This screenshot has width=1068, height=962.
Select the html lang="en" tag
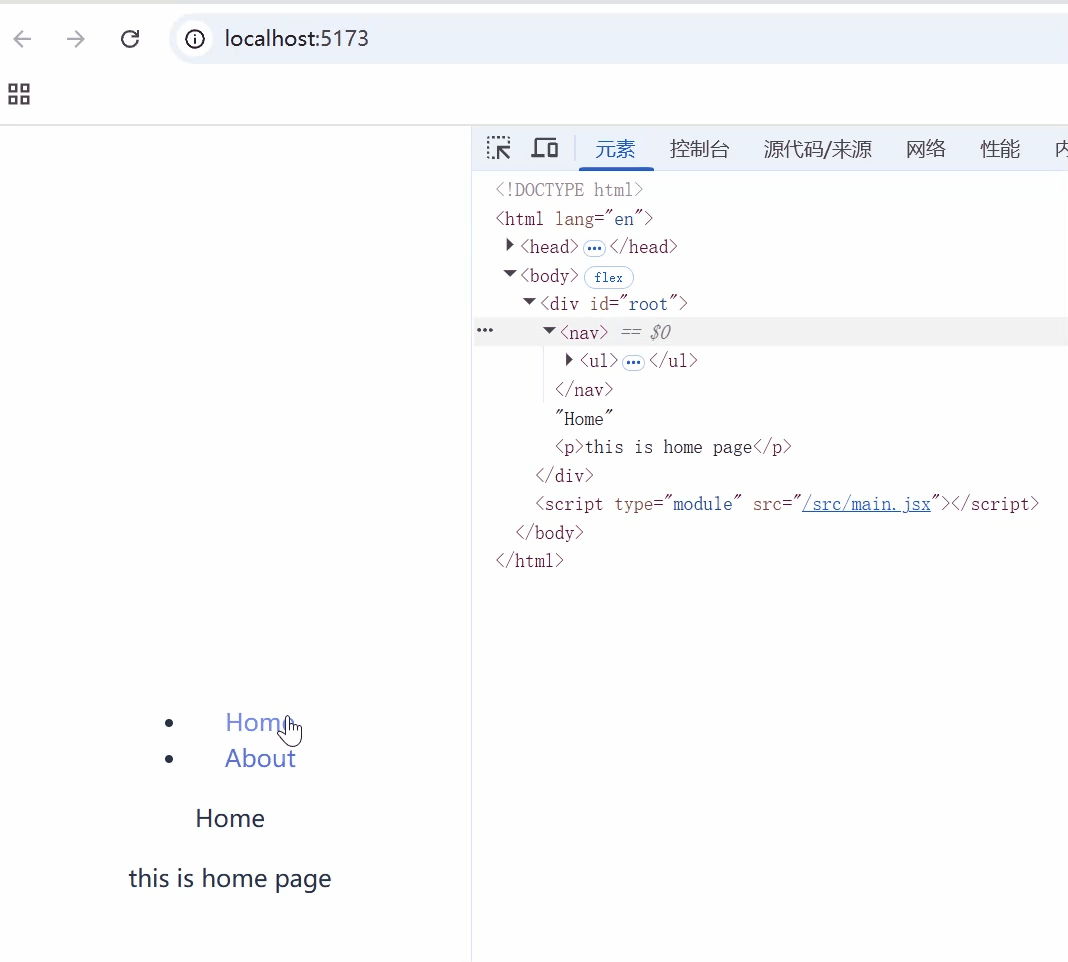[x=574, y=219]
